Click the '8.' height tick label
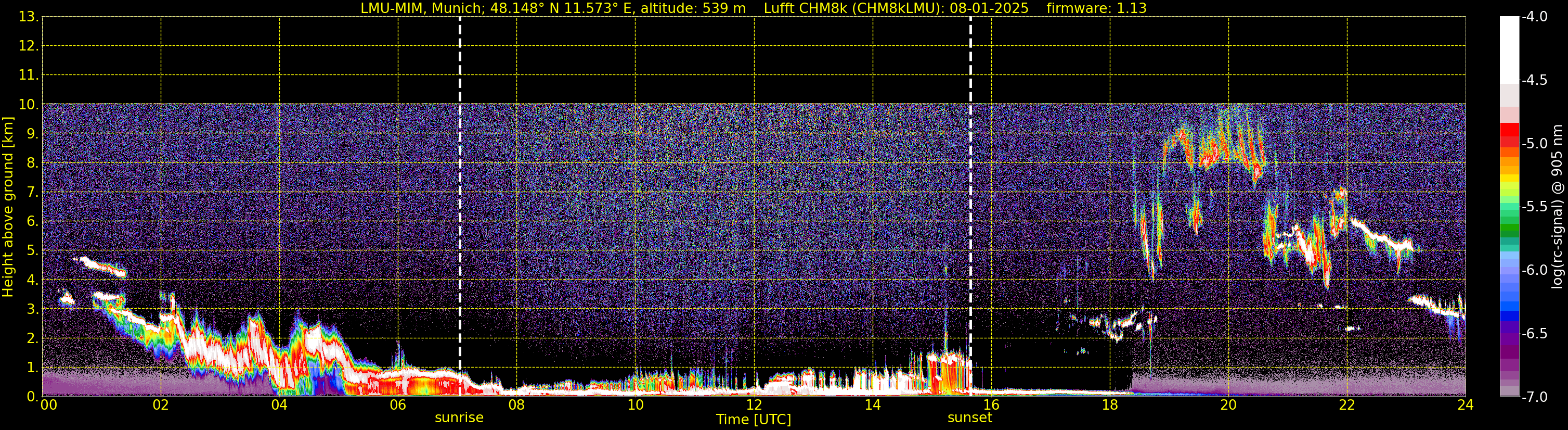This screenshot has height=430, width=1568. (x=32, y=163)
